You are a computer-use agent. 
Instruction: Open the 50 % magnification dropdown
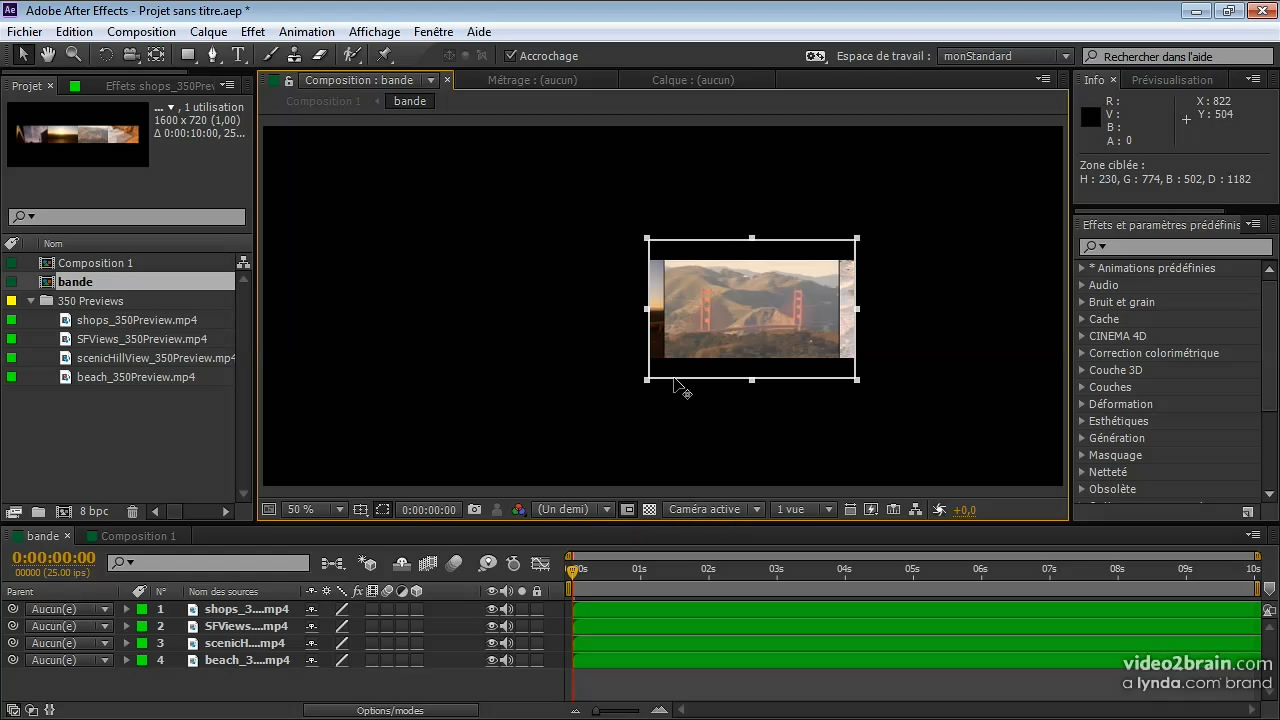[315, 509]
